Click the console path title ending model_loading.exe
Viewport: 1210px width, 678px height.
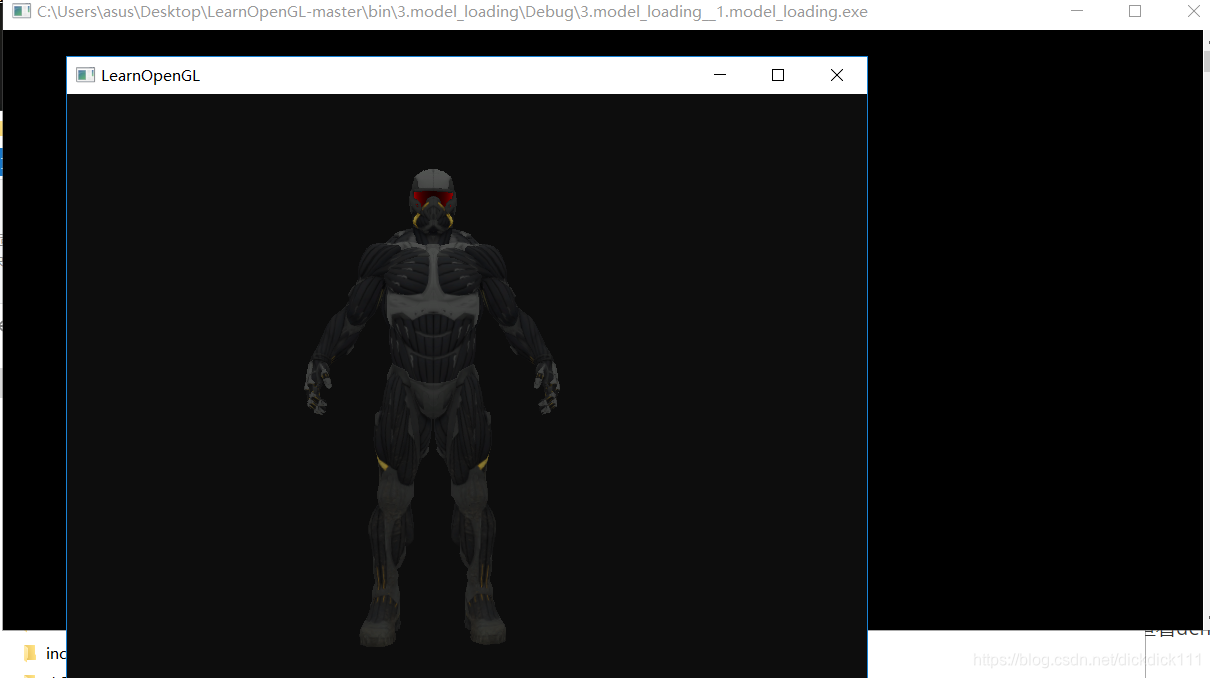(452, 12)
